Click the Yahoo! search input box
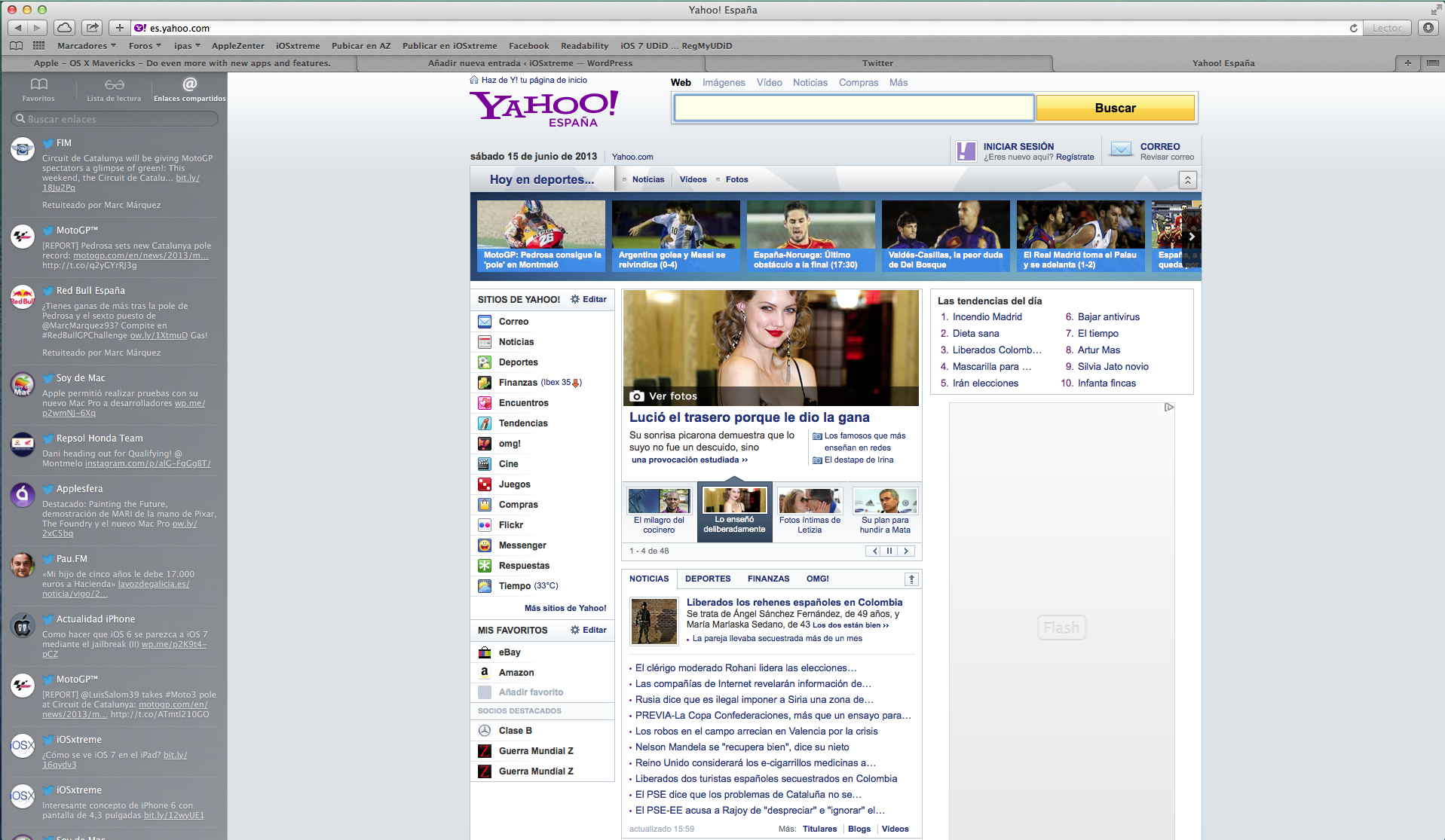Image resolution: width=1445 pixels, height=840 pixels. 853,108
